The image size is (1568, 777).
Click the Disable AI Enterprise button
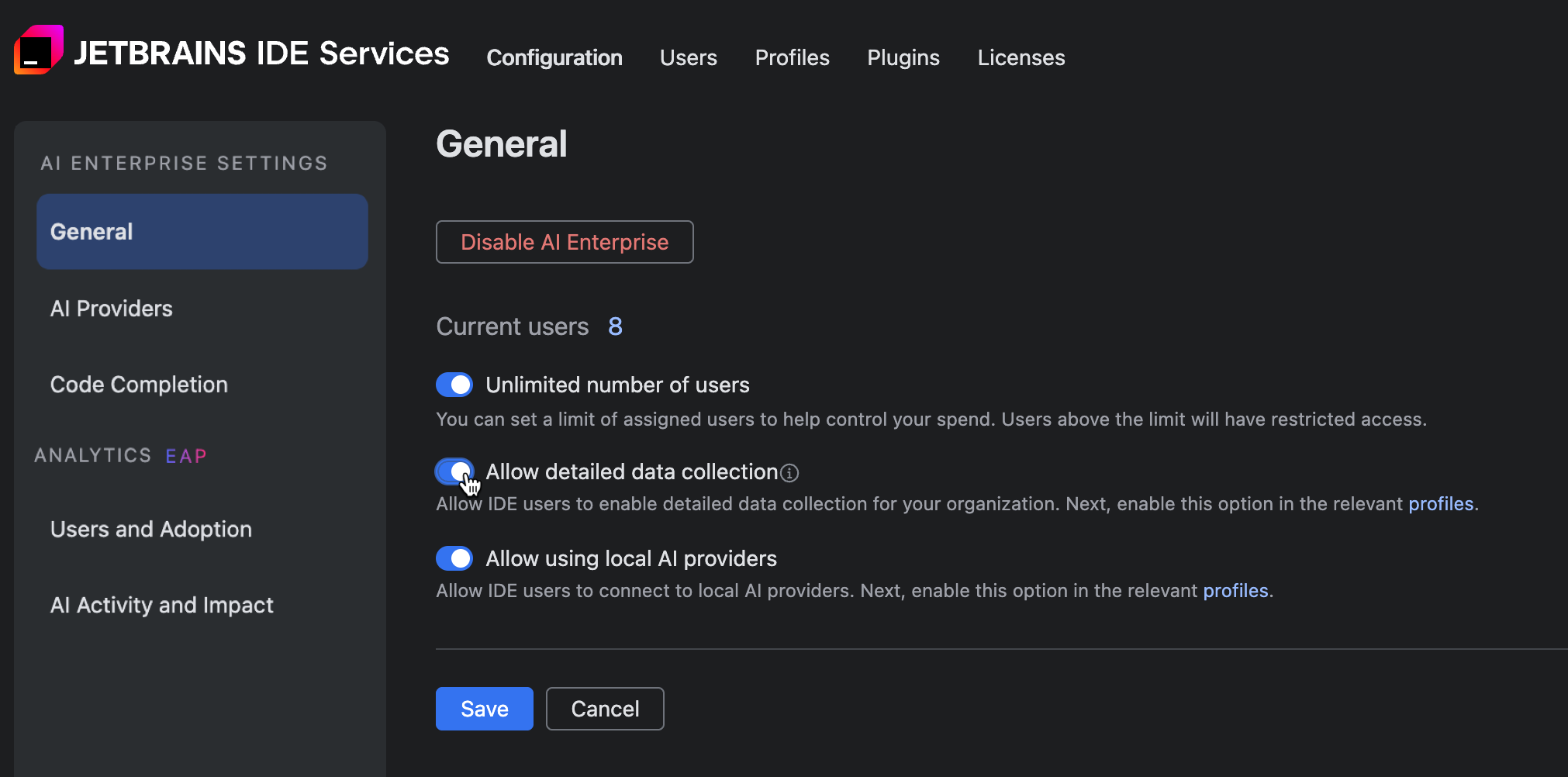[x=564, y=242]
